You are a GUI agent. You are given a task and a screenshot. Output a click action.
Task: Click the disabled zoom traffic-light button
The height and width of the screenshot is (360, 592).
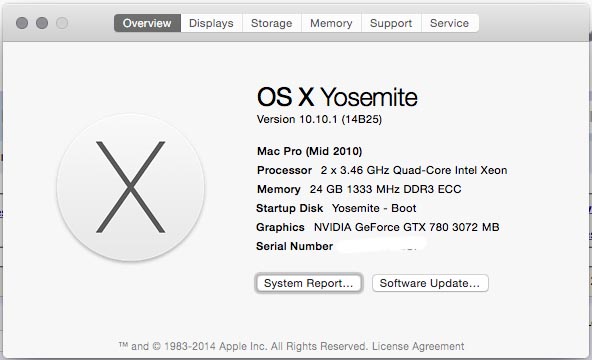[x=62, y=23]
